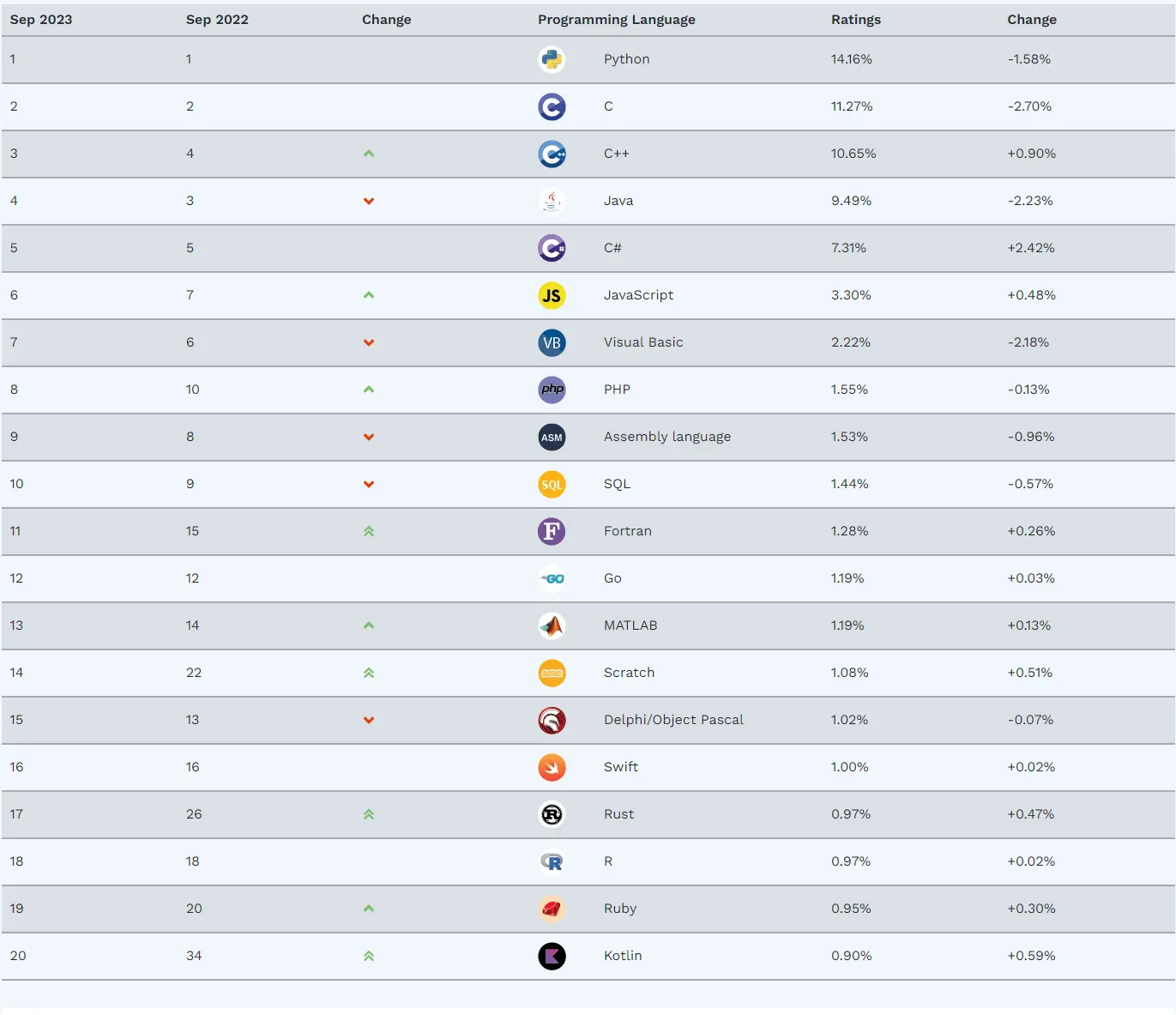1176x1015 pixels.
Task: Click the Python logo icon
Action: pos(552,59)
